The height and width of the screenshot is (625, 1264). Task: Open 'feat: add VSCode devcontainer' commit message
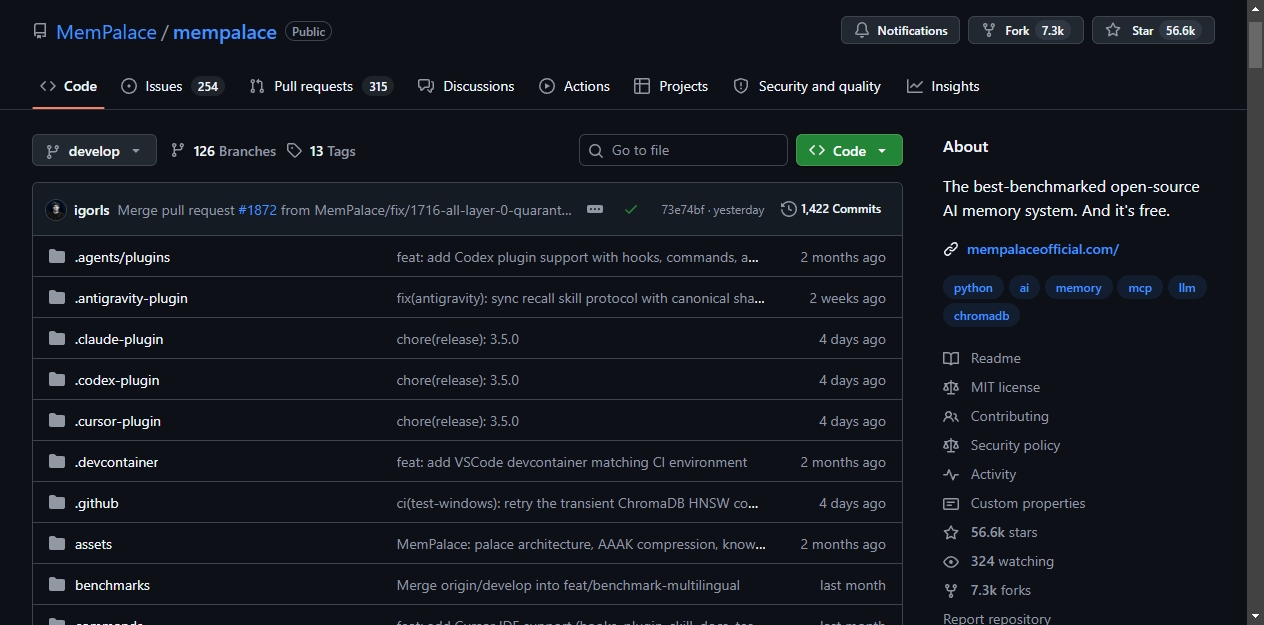[x=572, y=462]
